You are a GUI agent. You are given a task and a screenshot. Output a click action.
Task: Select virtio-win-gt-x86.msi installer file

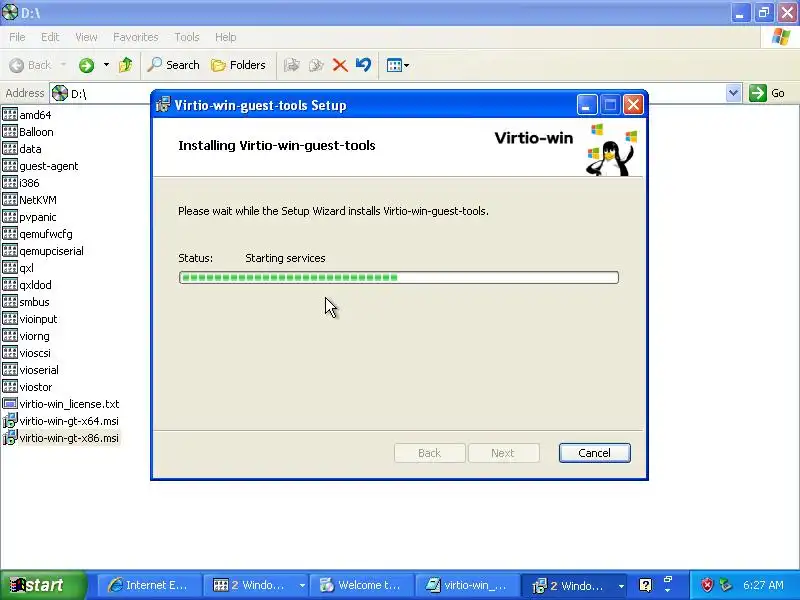pyautogui.click(x=61, y=438)
